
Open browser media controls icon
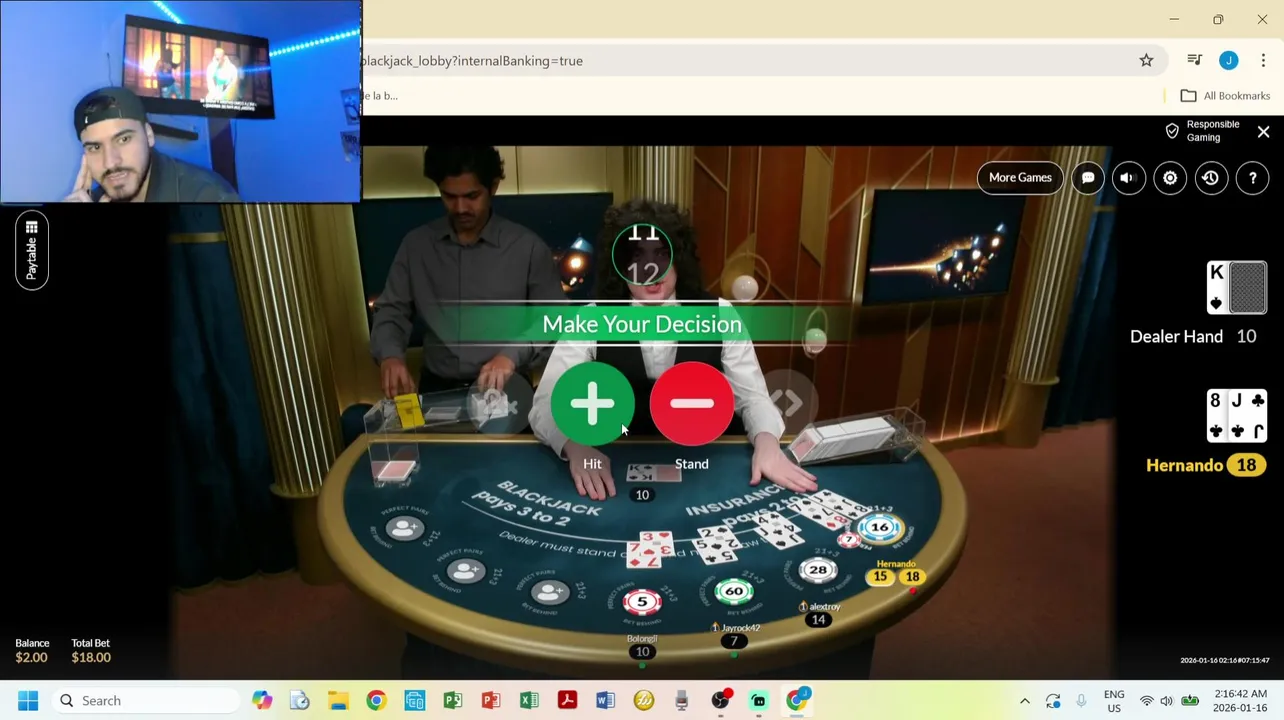point(1194,61)
